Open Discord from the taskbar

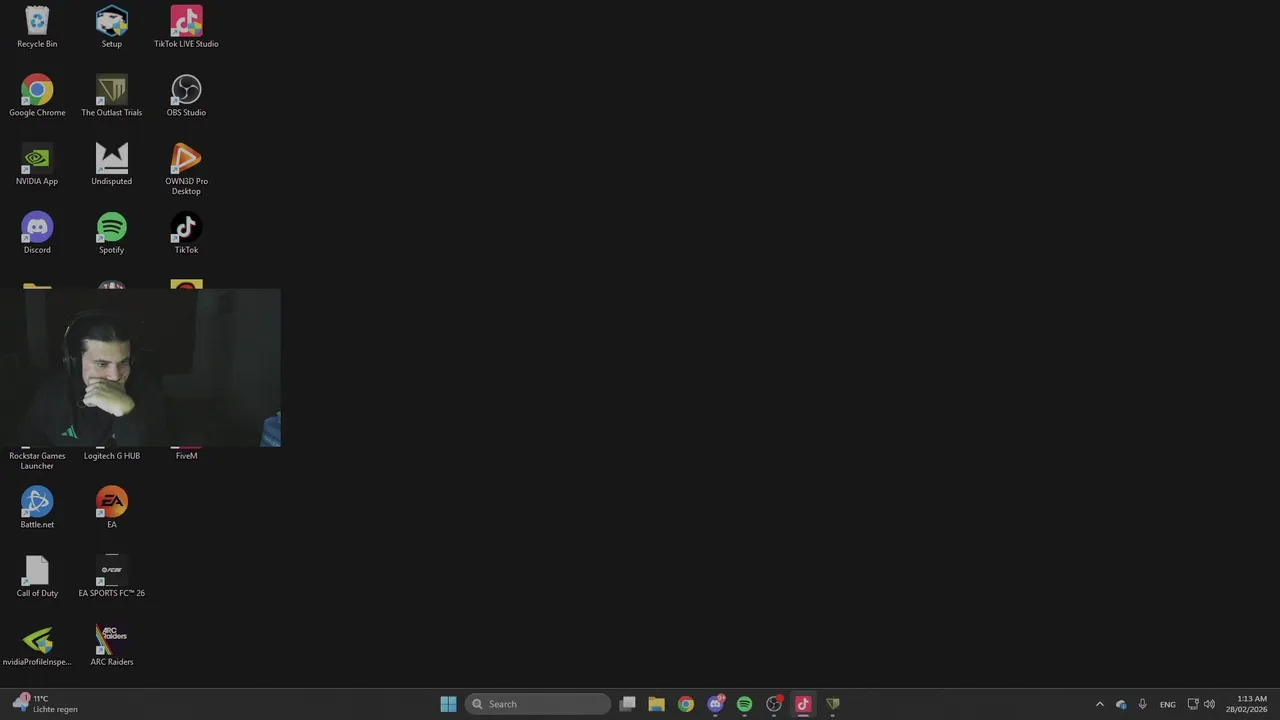pyautogui.click(x=715, y=704)
